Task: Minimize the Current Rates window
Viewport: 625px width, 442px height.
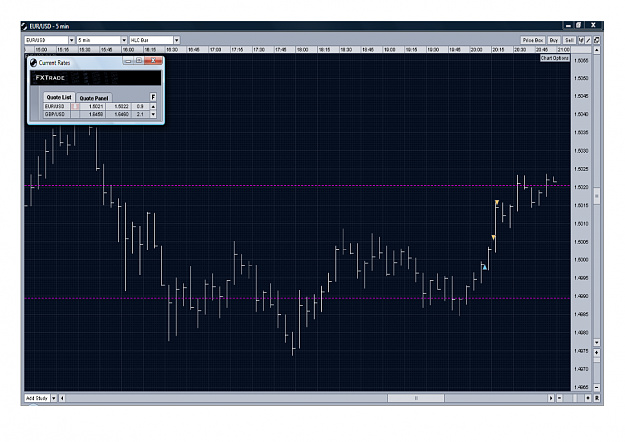Action: pos(128,61)
